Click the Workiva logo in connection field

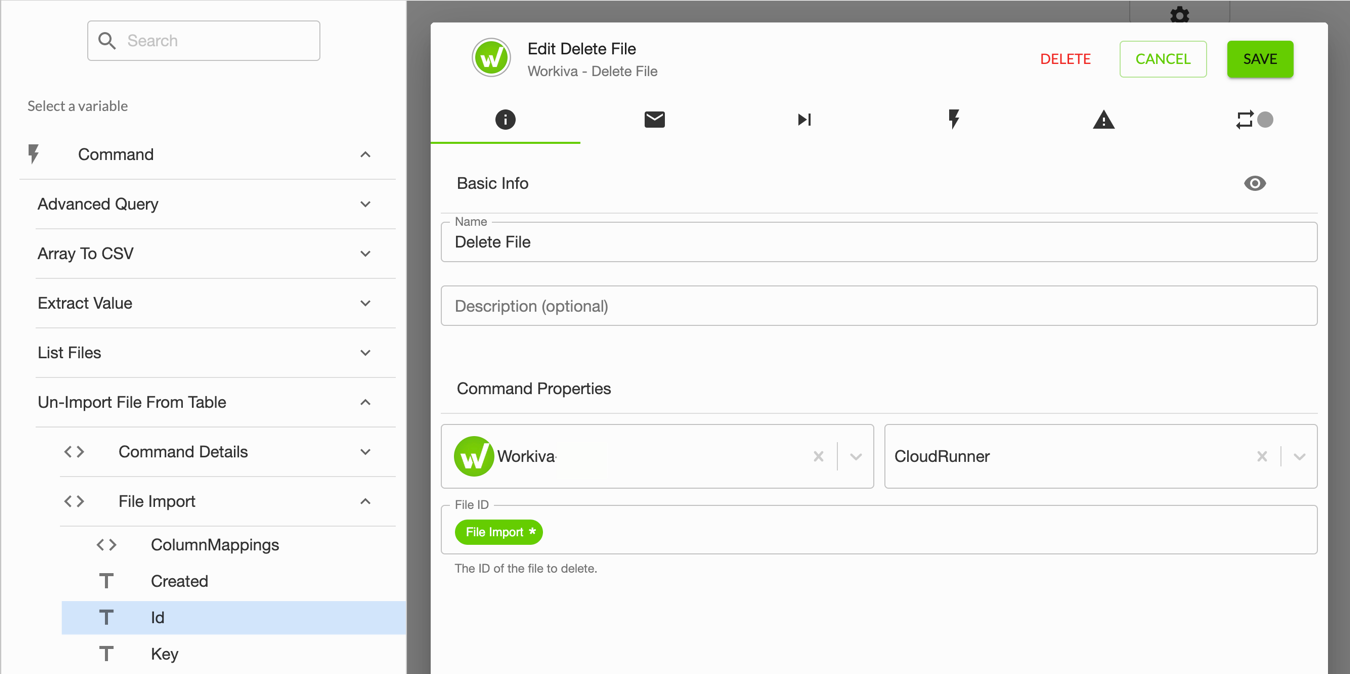coord(474,456)
